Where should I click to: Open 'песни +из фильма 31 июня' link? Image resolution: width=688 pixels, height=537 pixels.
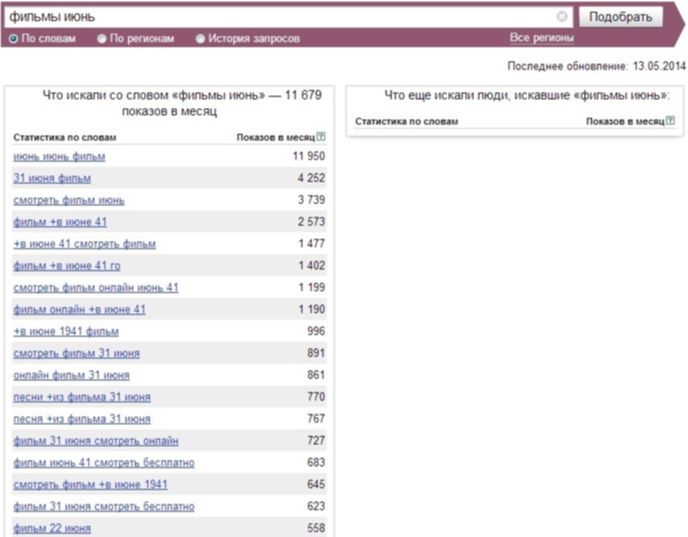click(82, 397)
